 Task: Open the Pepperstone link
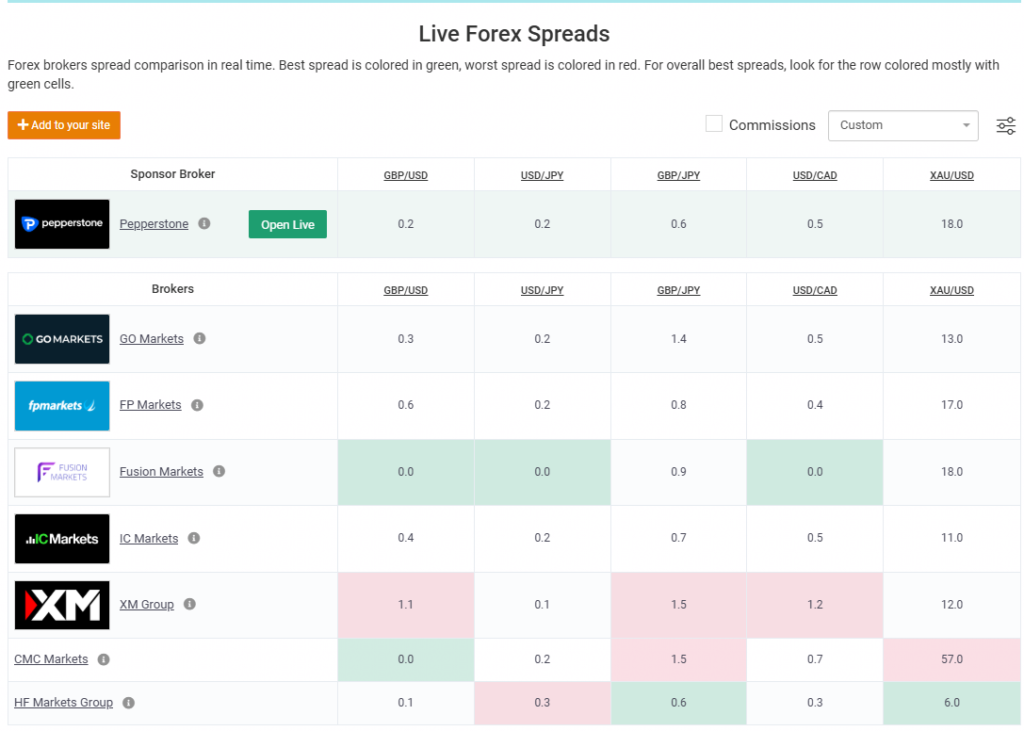154,224
